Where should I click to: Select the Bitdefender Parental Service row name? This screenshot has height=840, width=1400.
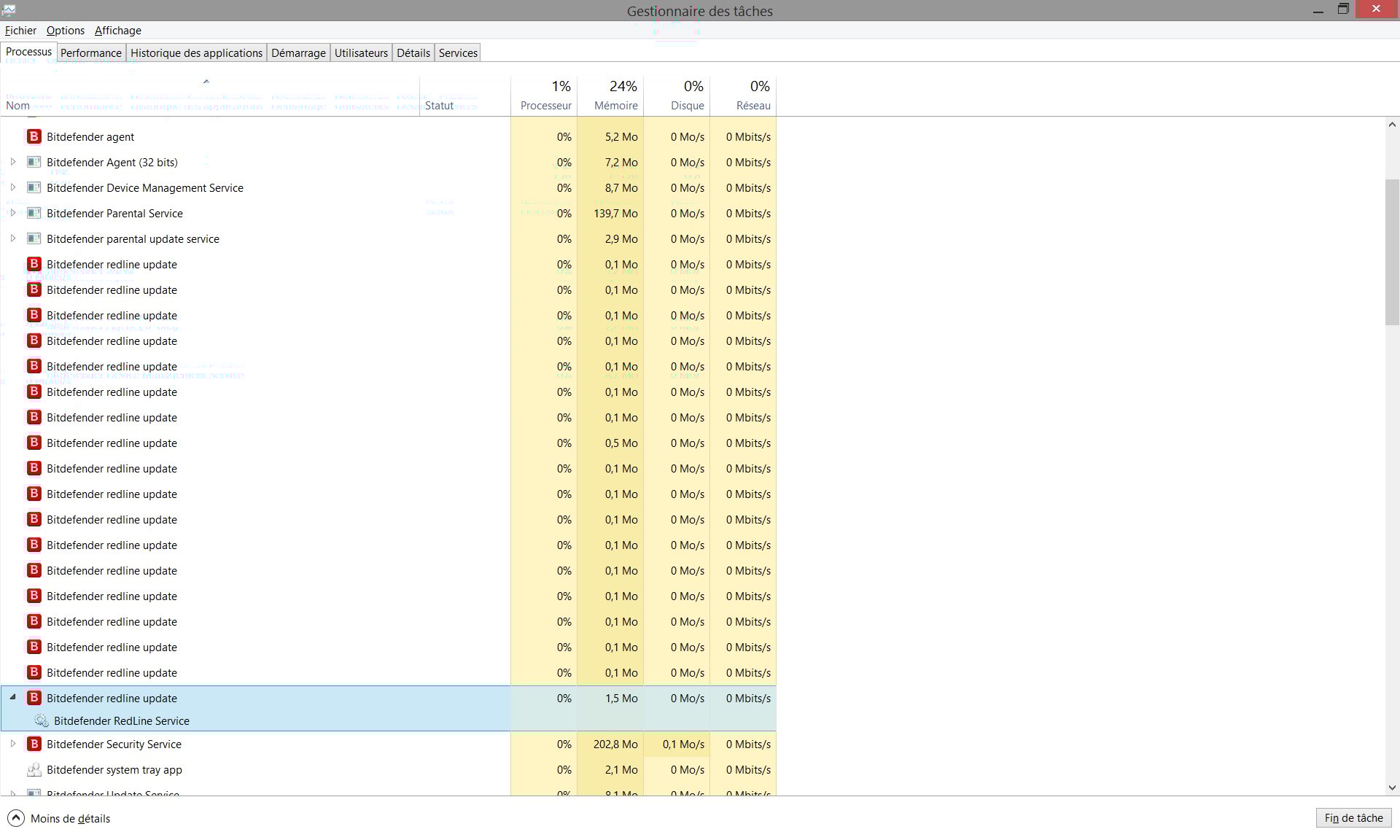click(114, 213)
